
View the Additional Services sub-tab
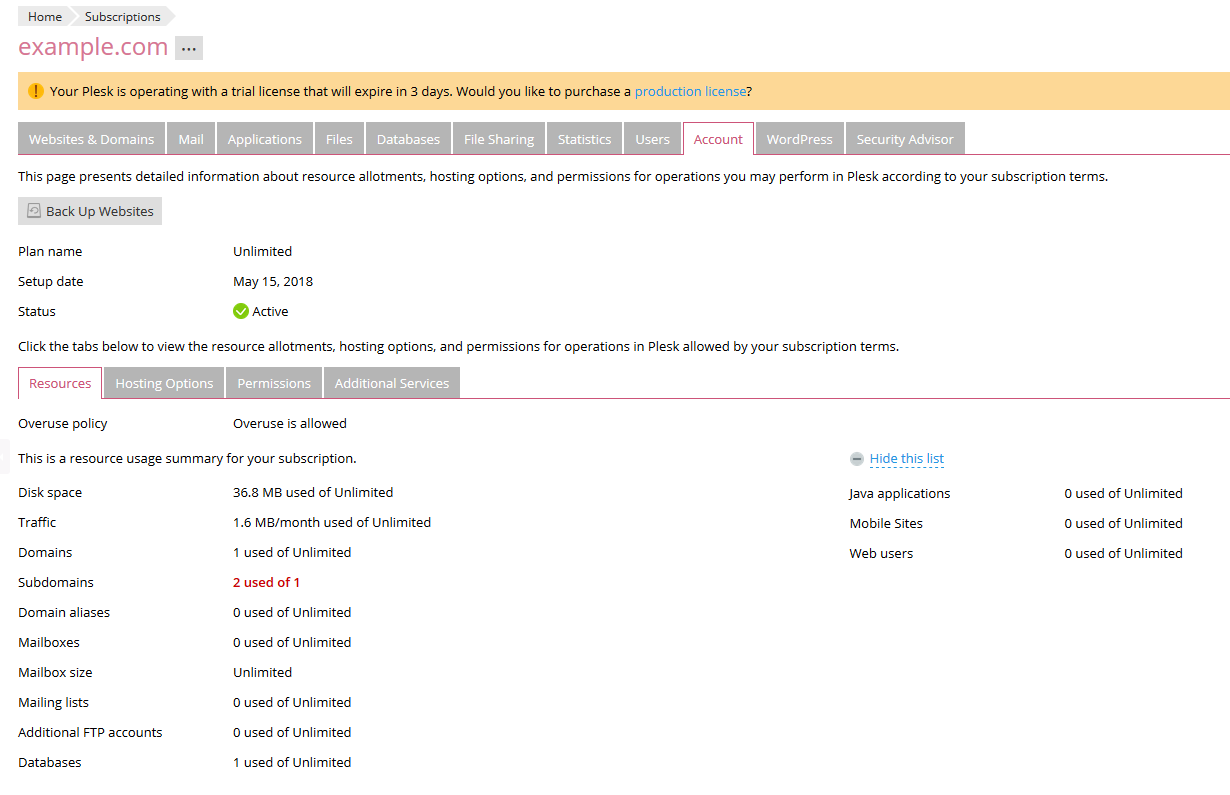click(391, 383)
